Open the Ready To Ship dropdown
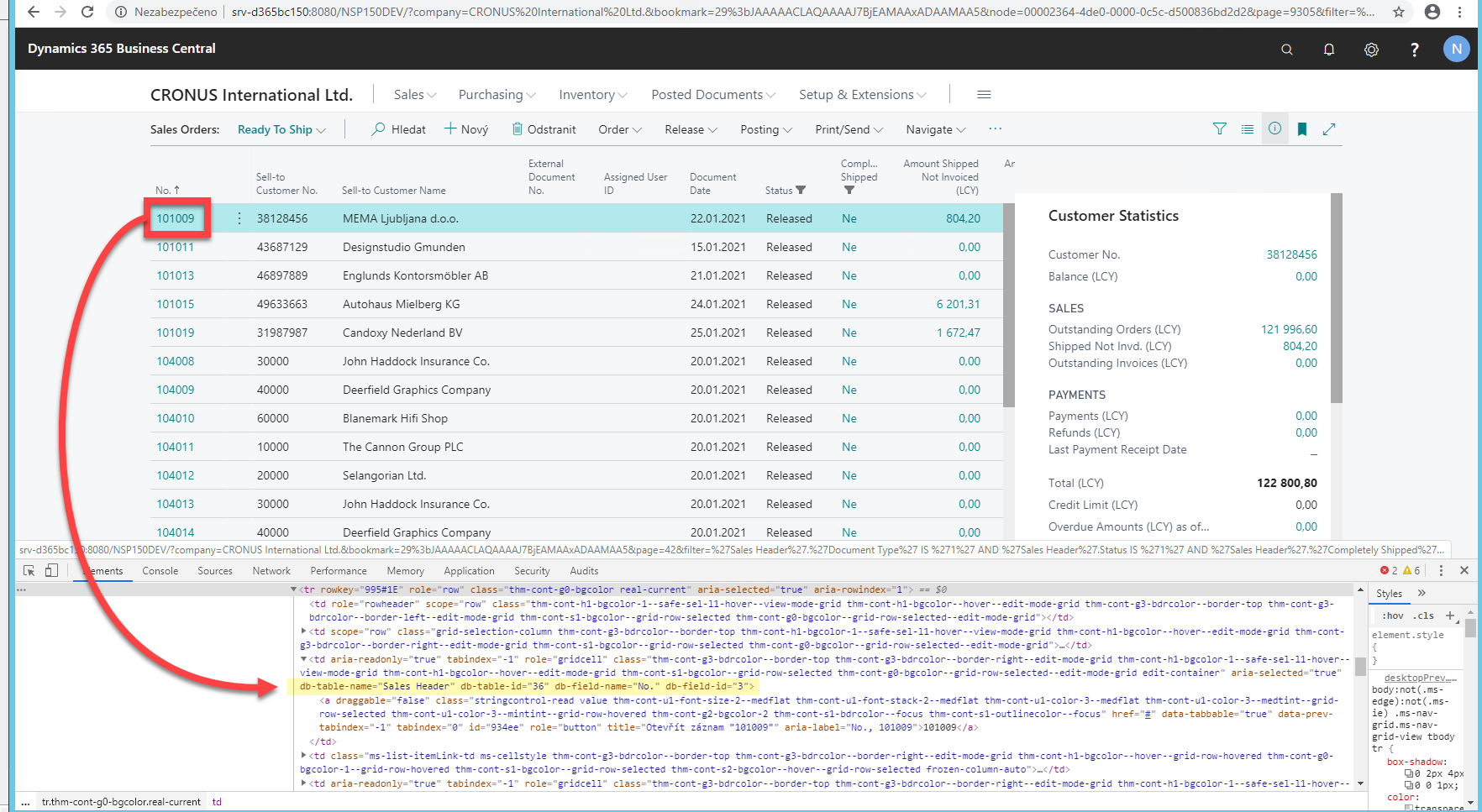Screen dimensions: 1482x812 281,128
